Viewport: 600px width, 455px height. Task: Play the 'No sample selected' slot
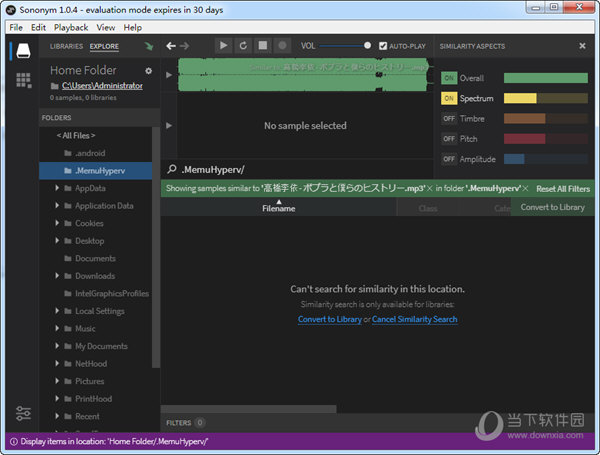click(169, 126)
